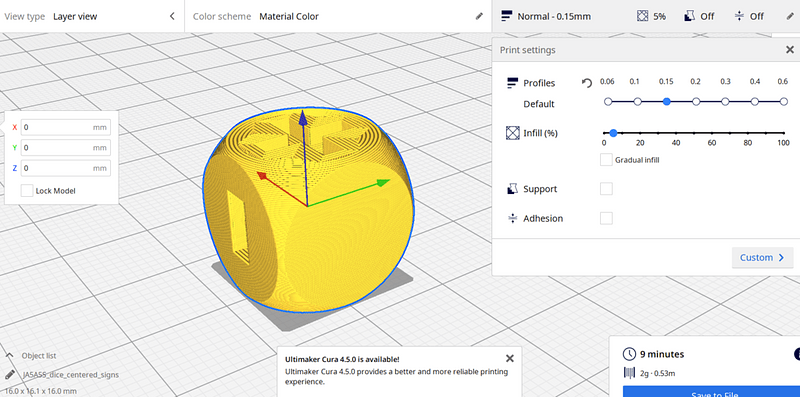Click the Z position input field
Screen dimensions: 800x397
pos(66,168)
